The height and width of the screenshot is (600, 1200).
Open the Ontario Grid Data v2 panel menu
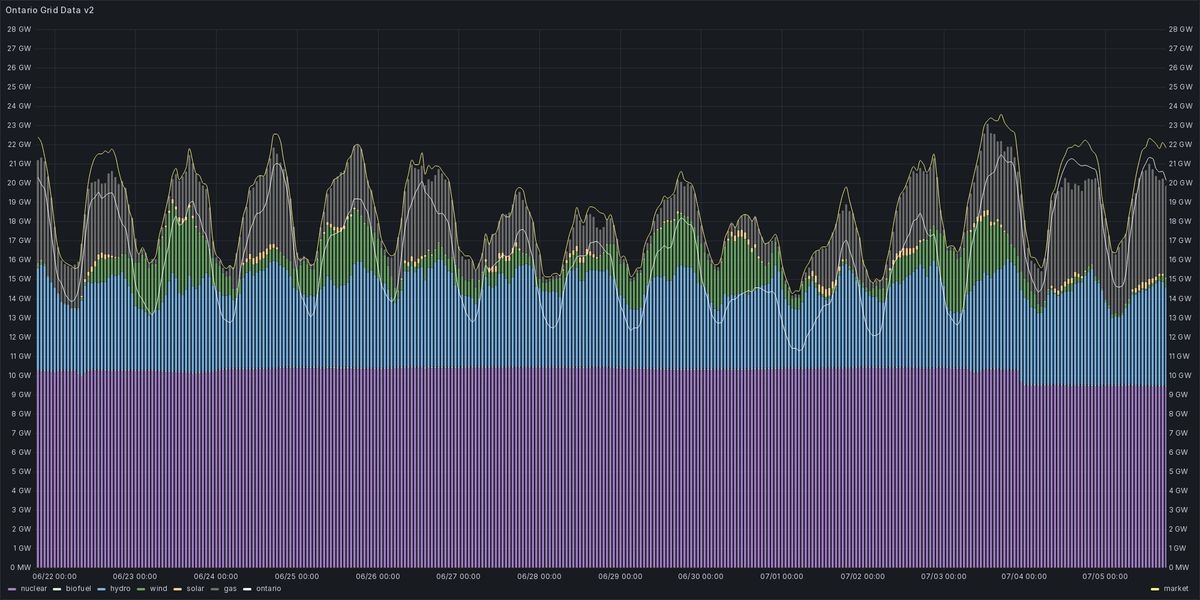(x=49, y=9)
